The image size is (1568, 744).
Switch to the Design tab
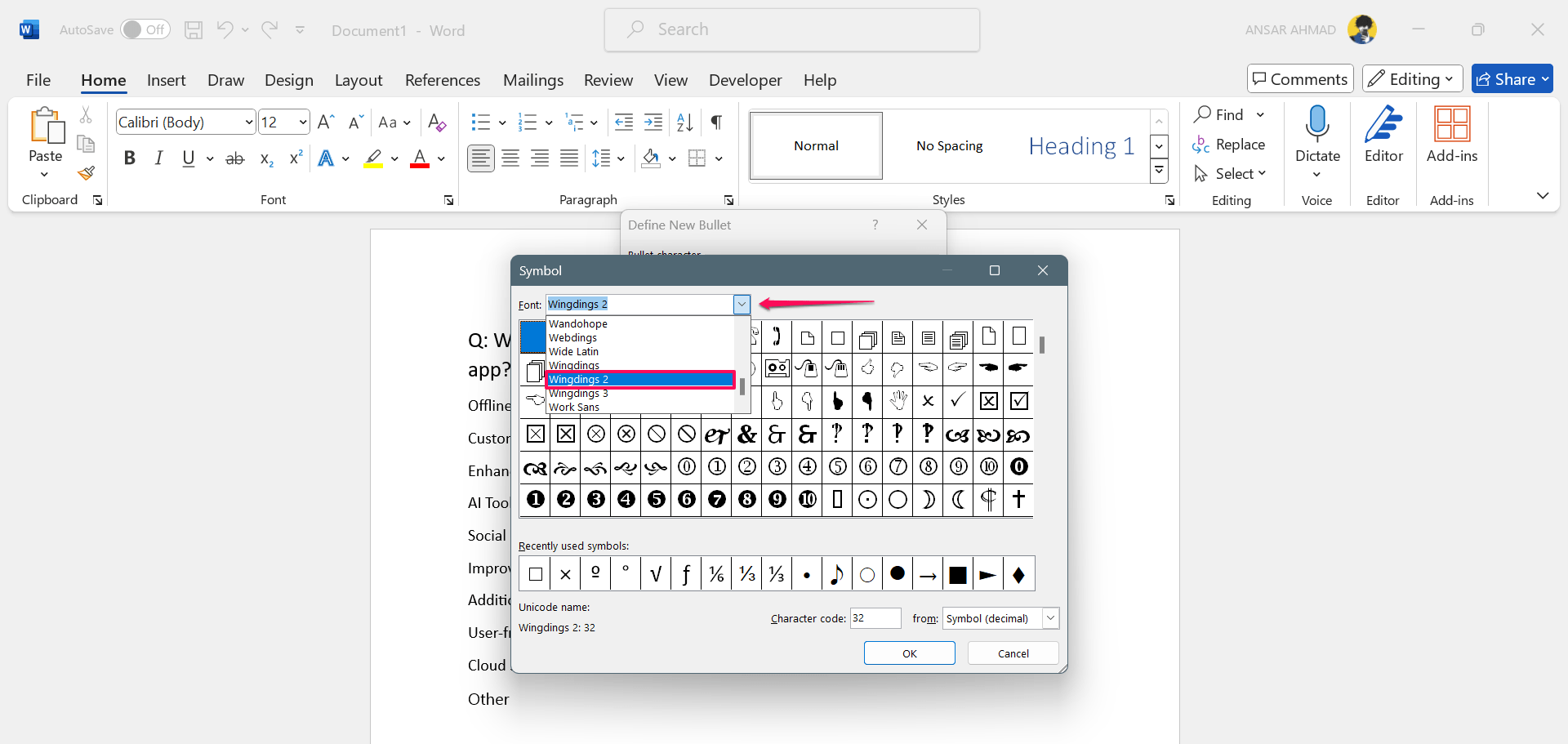[289, 80]
